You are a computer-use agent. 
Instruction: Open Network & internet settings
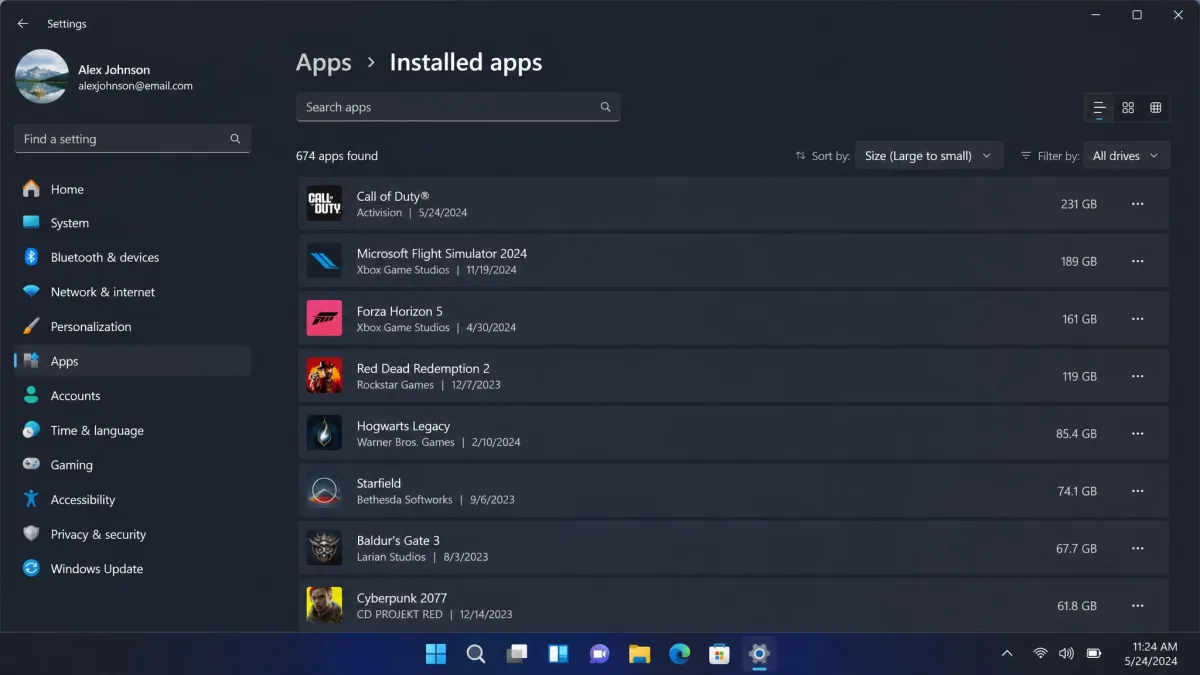tap(132, 292)
